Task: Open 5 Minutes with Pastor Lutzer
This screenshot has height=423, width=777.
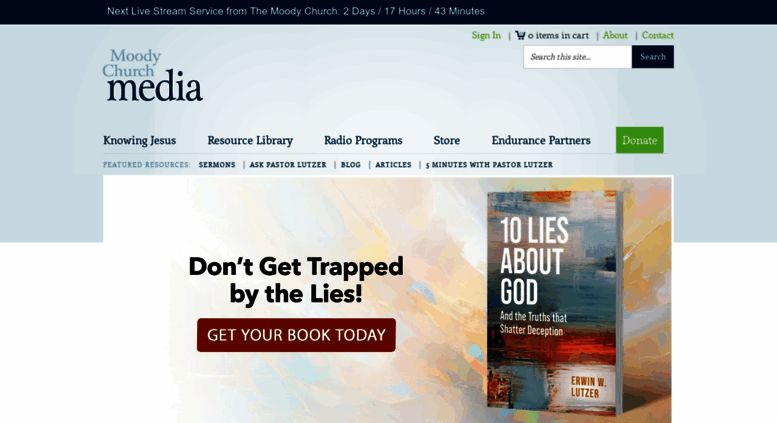Action: (489, 164)
